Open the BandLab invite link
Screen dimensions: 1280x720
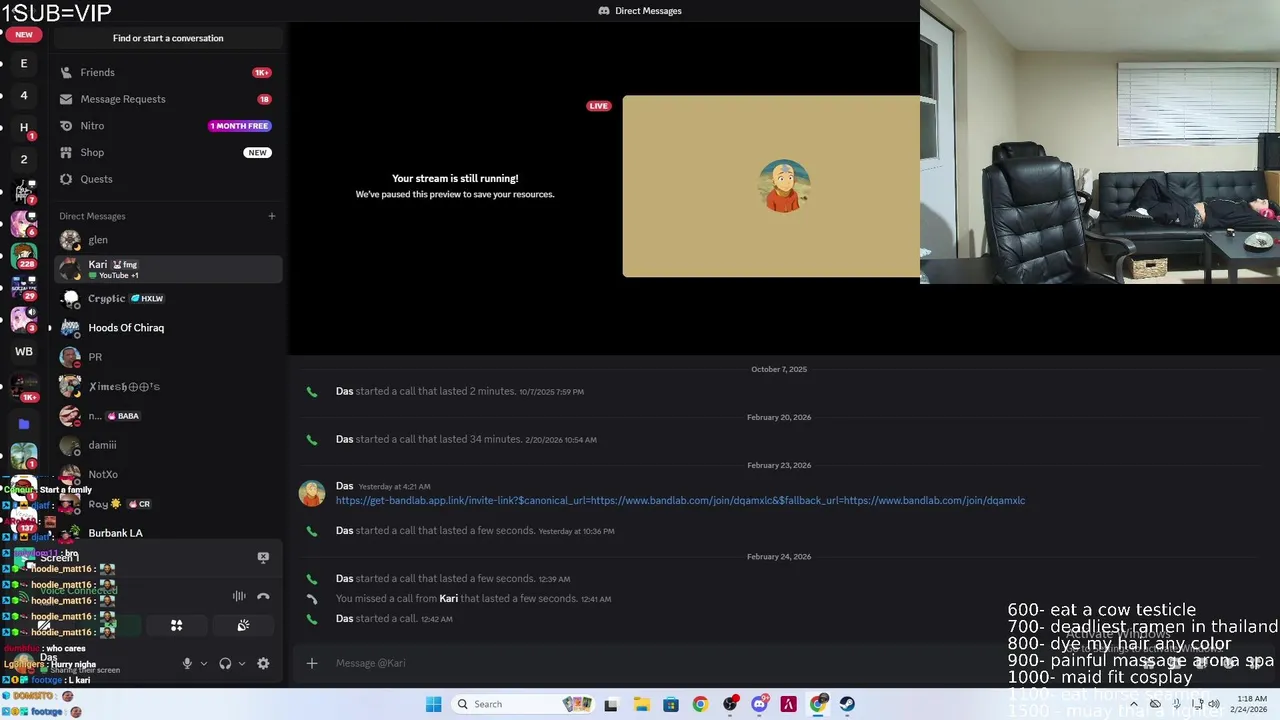(x=680, y=500)
